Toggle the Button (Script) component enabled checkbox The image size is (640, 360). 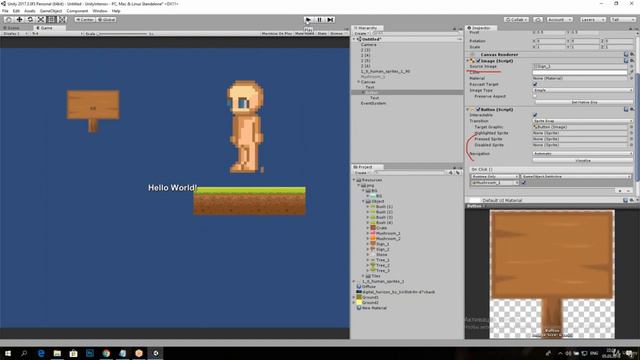point(478,109)
